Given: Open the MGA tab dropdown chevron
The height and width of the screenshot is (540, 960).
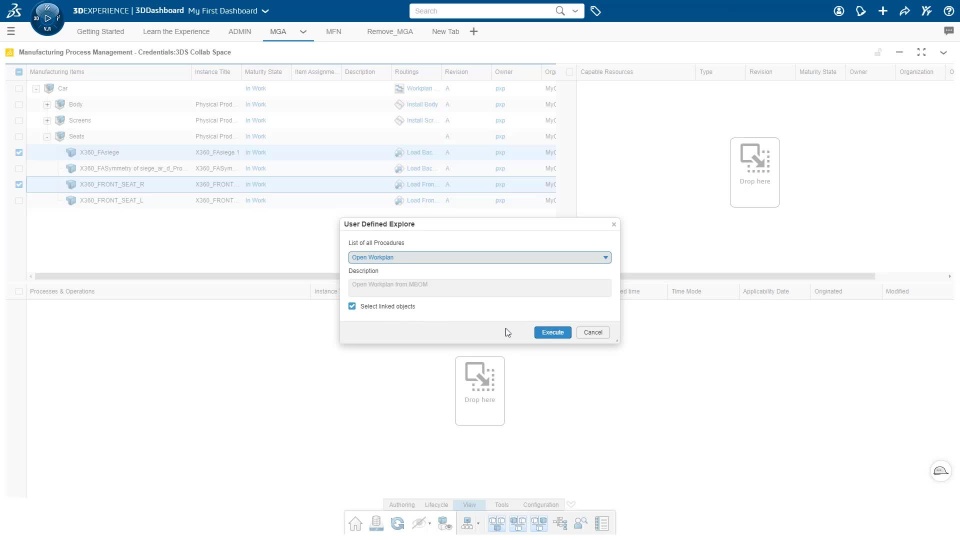Looking at the screenshot, I should (303, 31).
